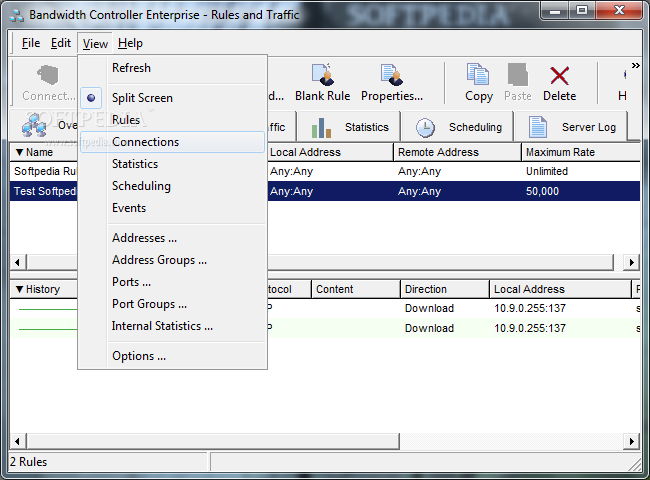Click the red Delete icon
Screen dimensions: 650x480
[559, 75]
